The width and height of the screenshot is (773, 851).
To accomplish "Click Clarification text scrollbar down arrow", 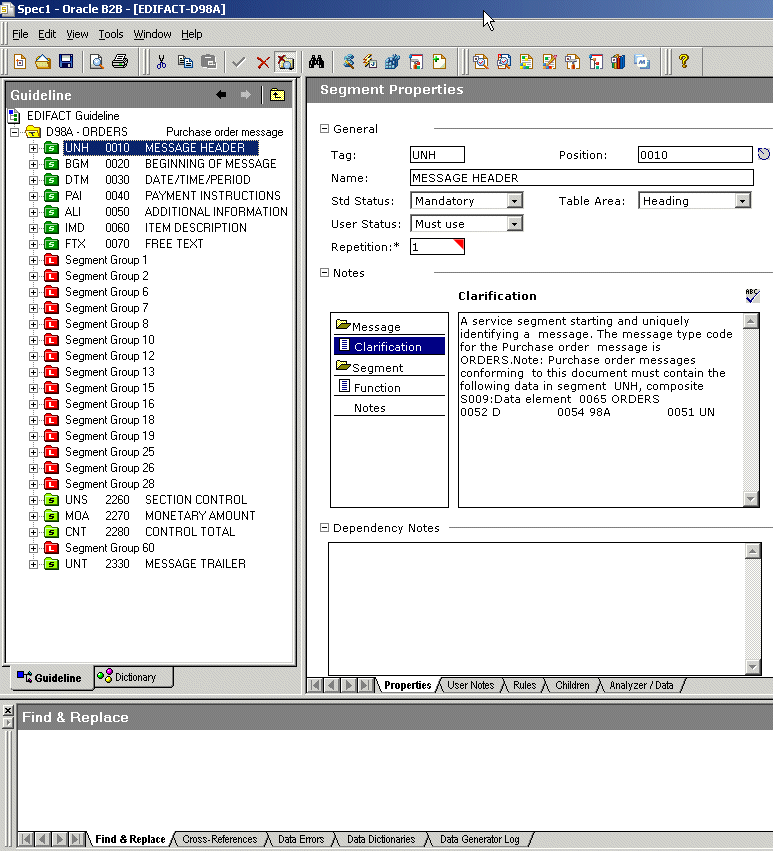I will click(751, 499).
